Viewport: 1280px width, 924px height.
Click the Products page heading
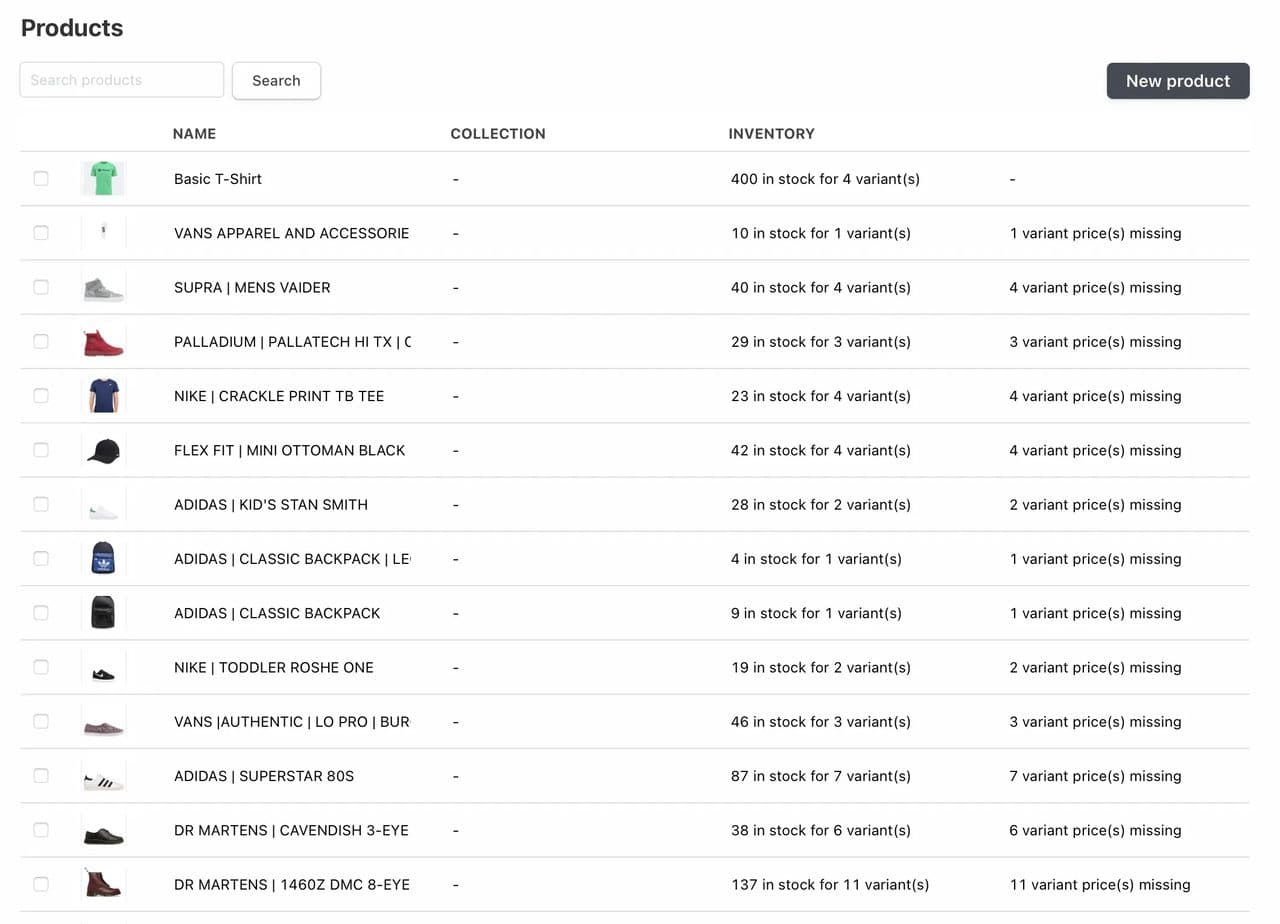(x=72, y=28)
